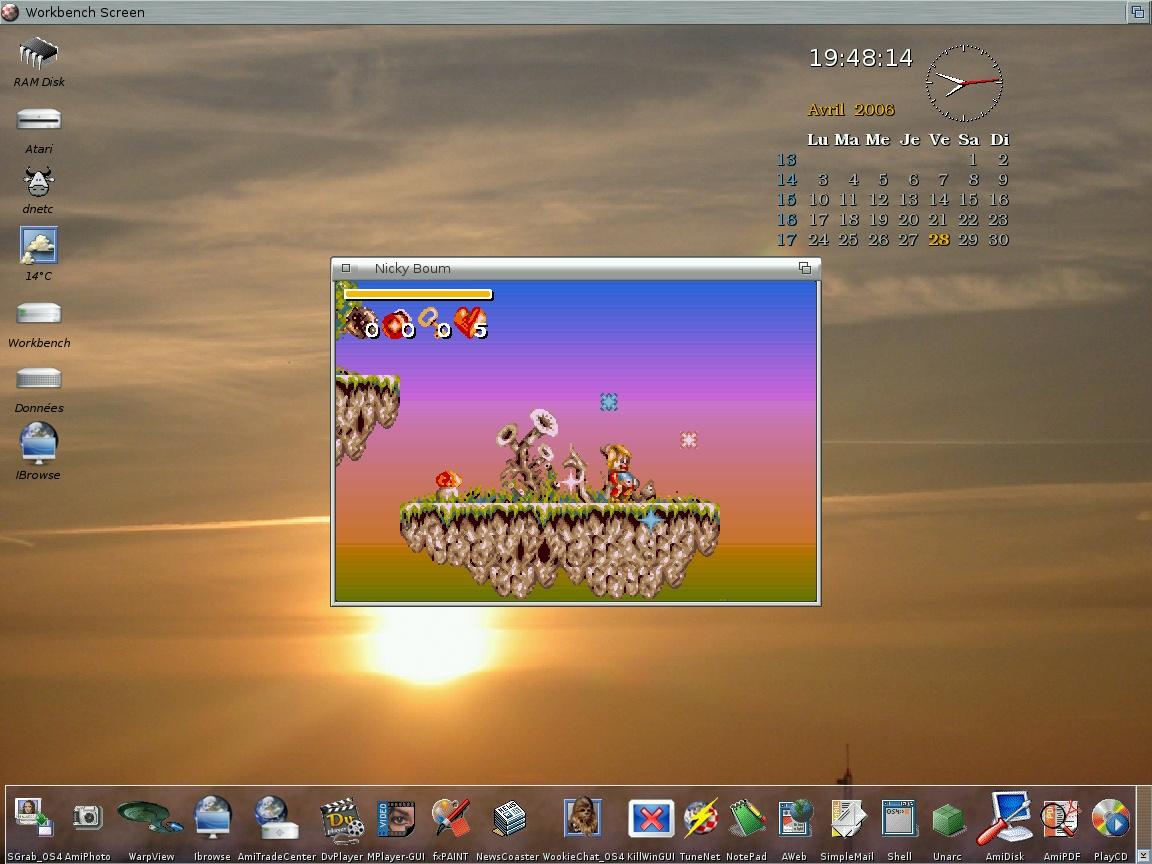Launch TuneNet from the dock
The height and width of the screenshot is (864, 1152).
coord(701,818)
